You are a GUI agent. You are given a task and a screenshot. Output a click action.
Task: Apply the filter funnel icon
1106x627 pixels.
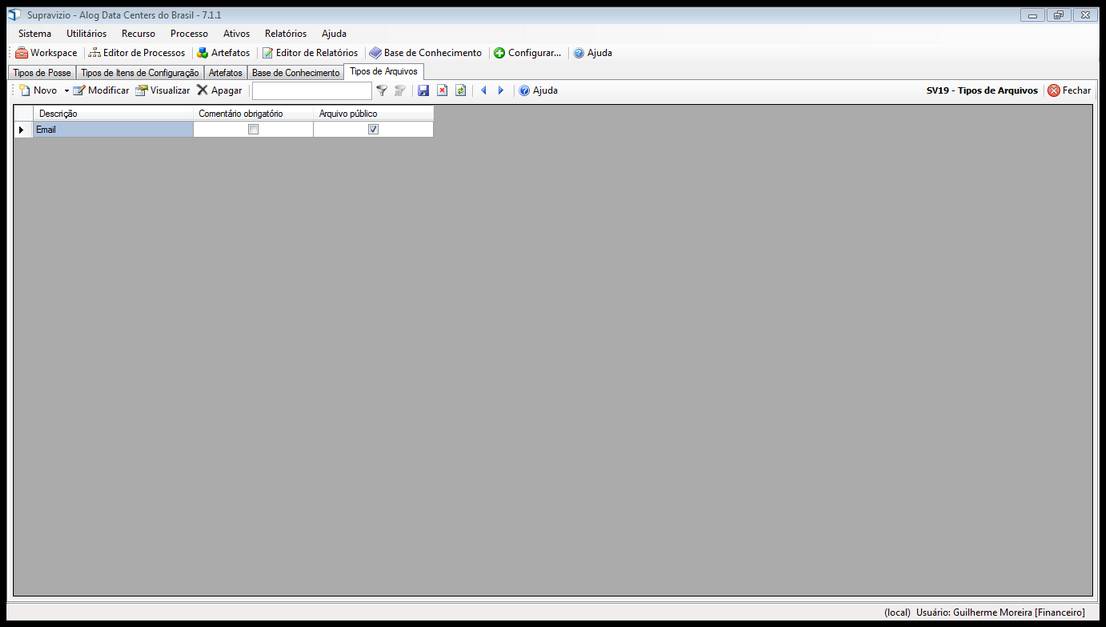(381, 90)
